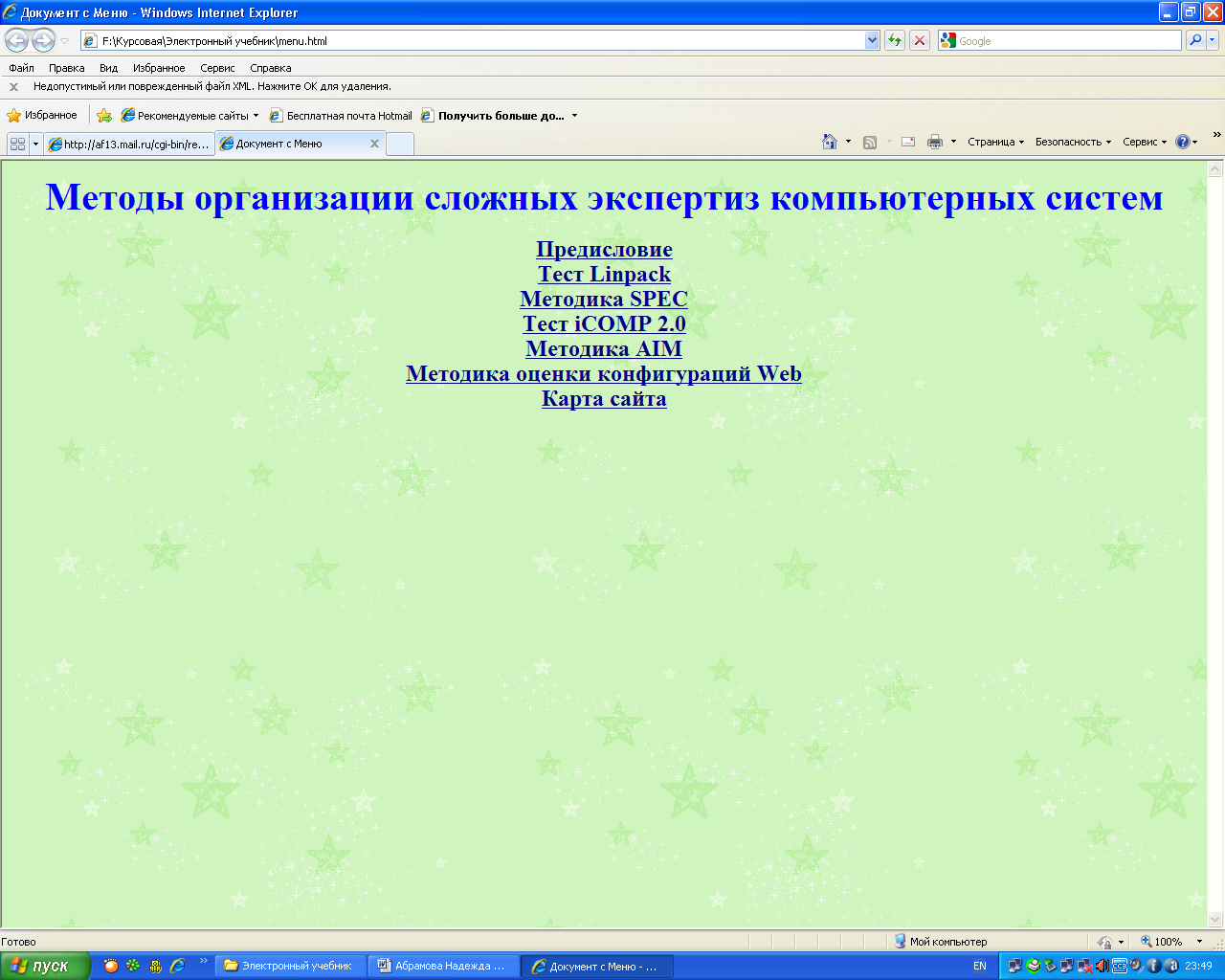The image size is (1225, 980).
Task: Expand the Home button dropdown arrow
Action: click(848, 142)
